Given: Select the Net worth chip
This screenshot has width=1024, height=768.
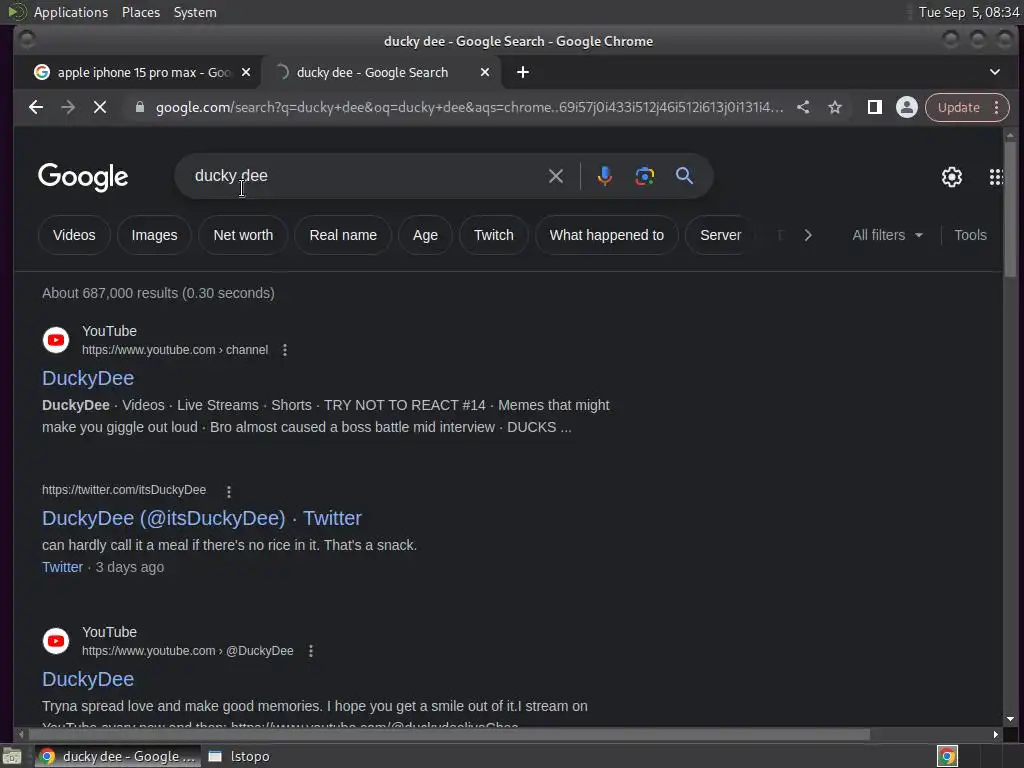Looking at the screenshot, I should (243, 235).
